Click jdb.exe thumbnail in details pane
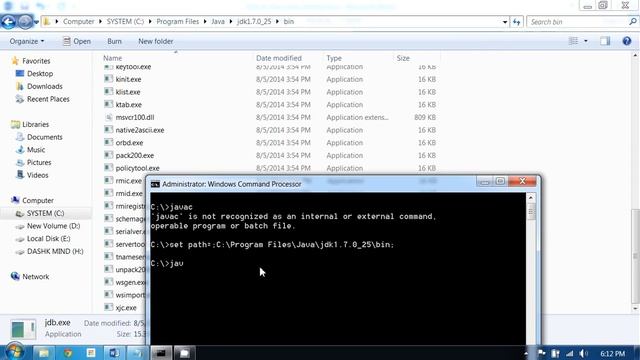 click(22, 329)
